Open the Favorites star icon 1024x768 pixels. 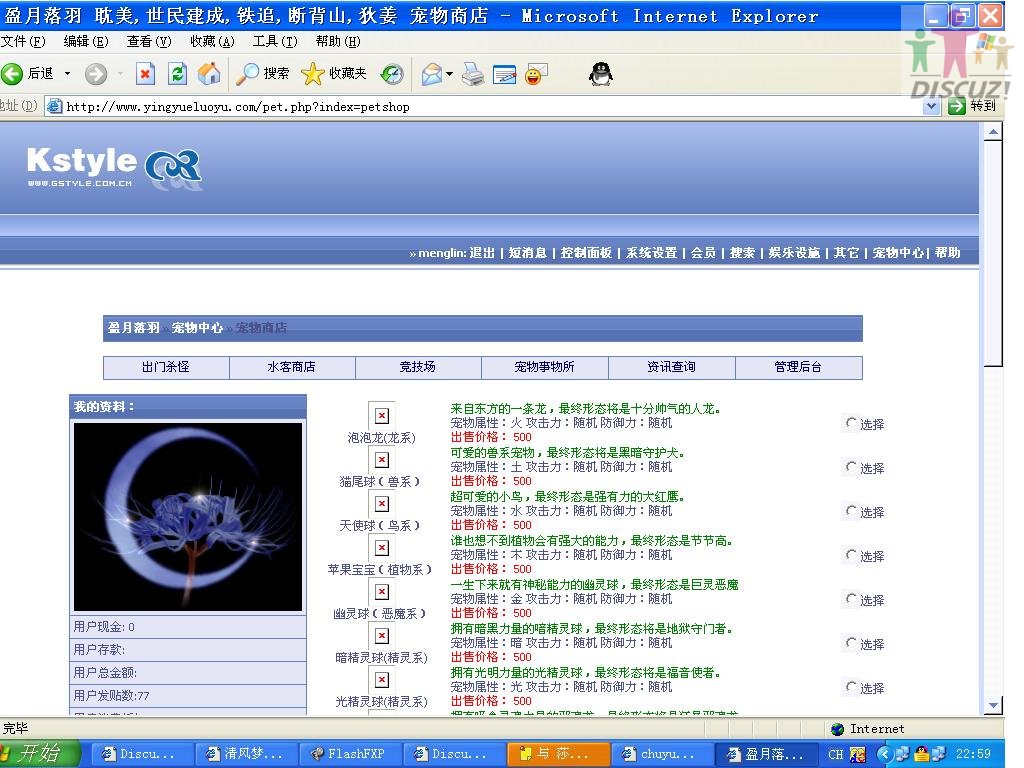[x=312, y=74]
